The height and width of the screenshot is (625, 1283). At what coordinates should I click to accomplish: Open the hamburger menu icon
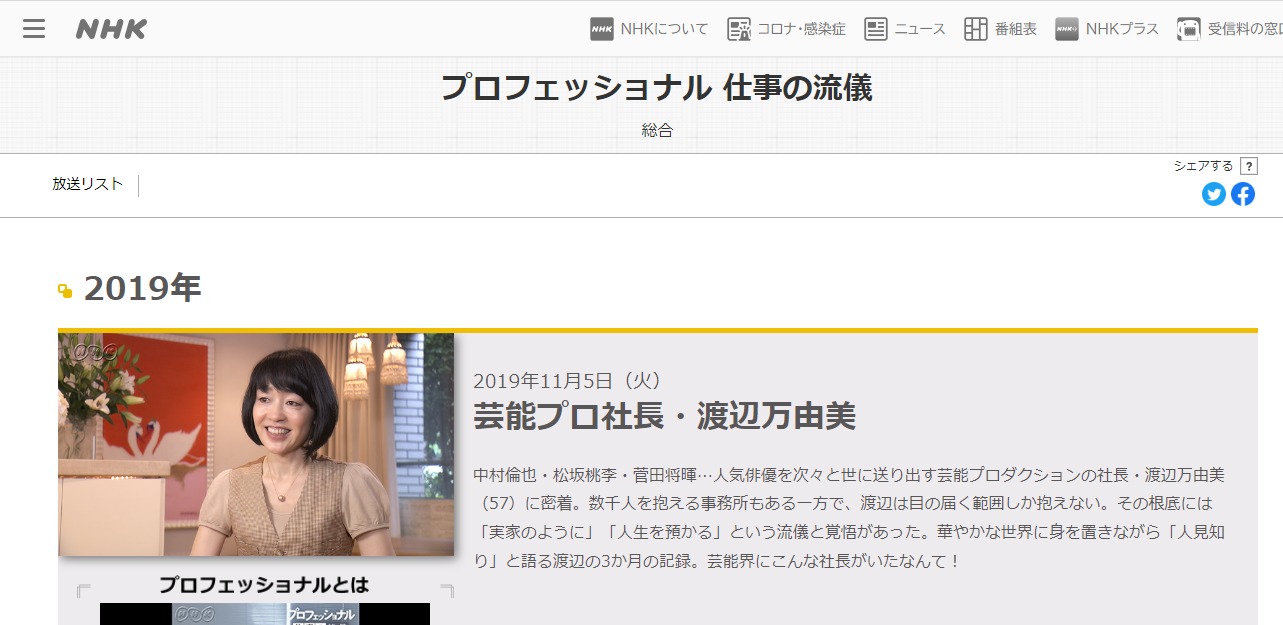(34, 29)
